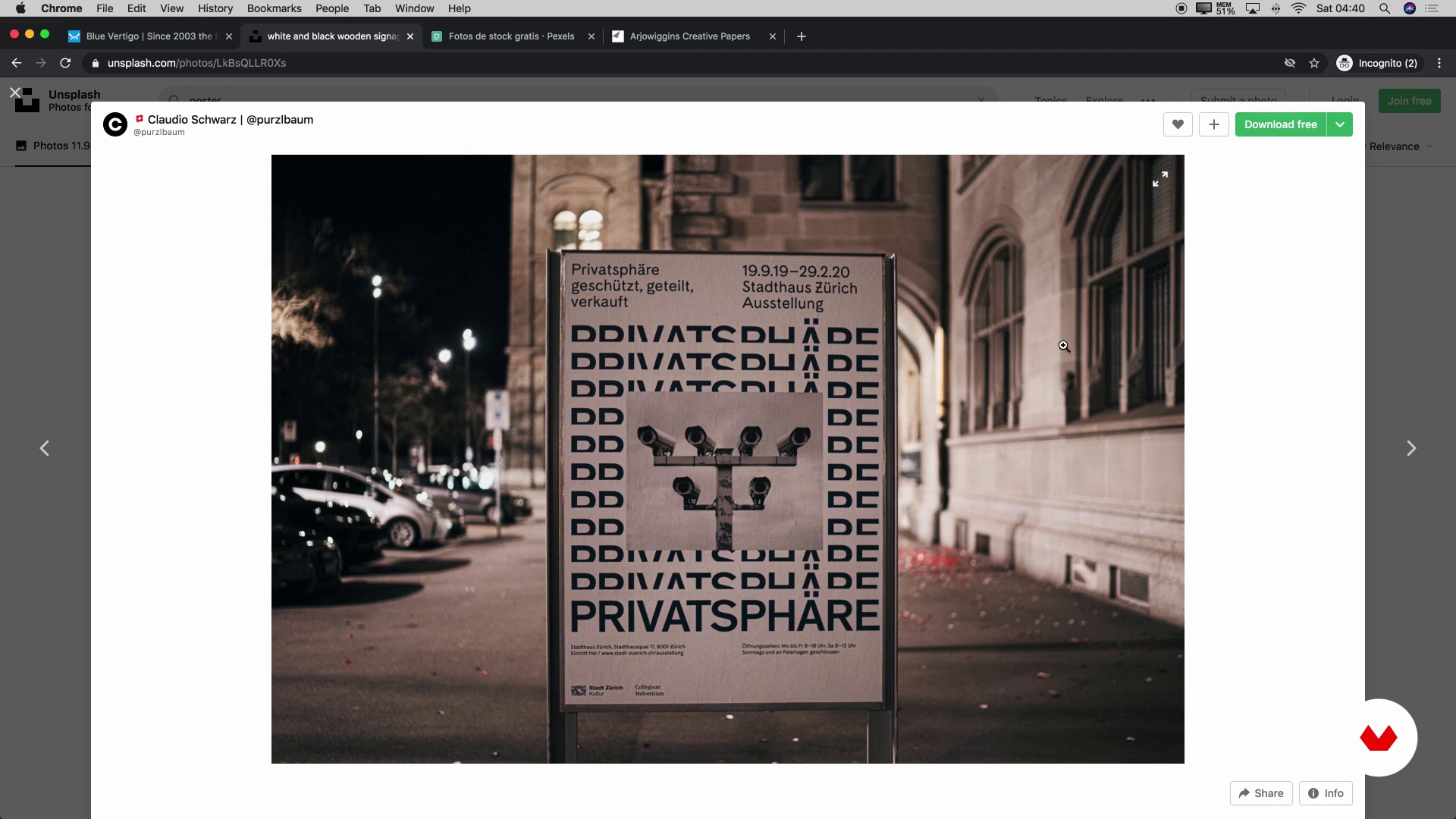The image size is (1456, 819).
Task: Click the tracking protection eye icon
Action: click(x=1290, y=63)
